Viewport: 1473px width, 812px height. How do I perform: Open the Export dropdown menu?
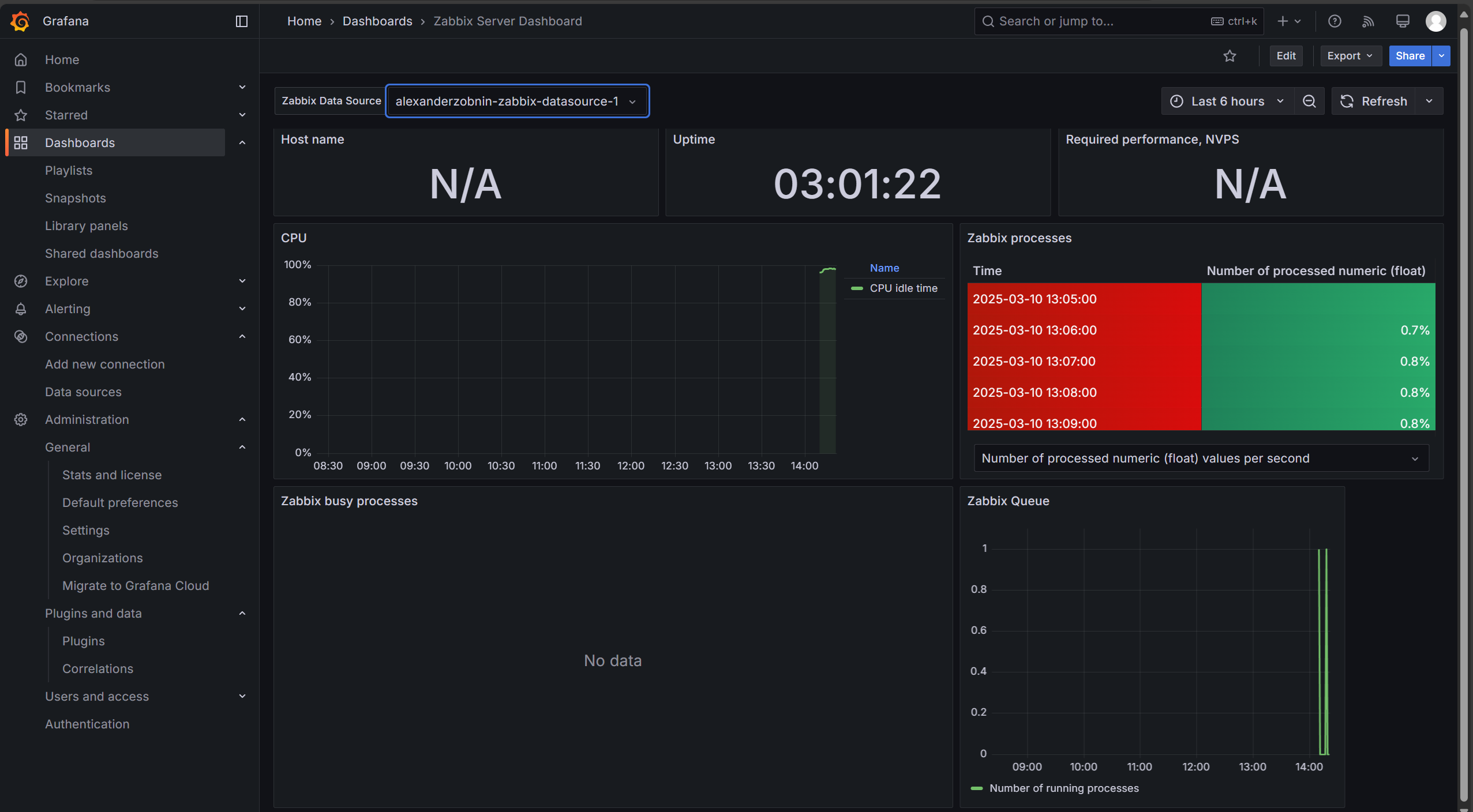click(1350, 56)
